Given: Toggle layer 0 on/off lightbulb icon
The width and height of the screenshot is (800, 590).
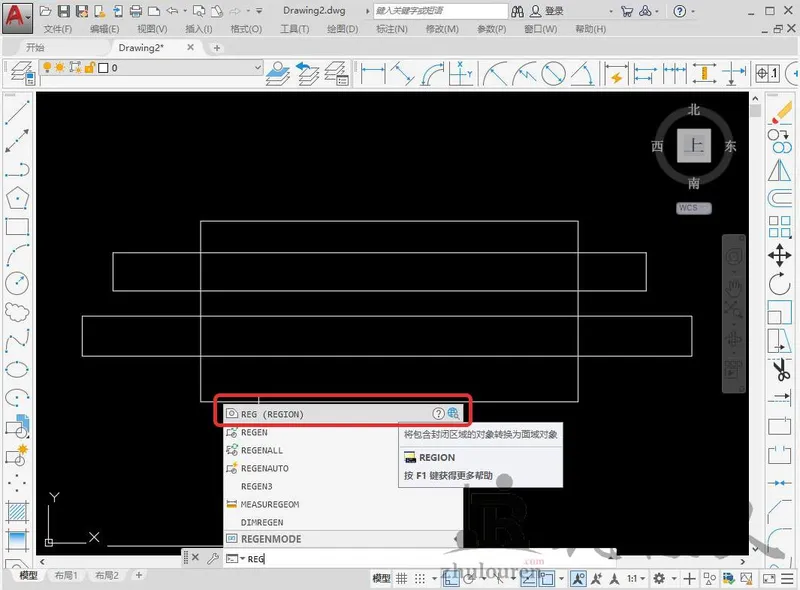Looking at the screenshot, I should pyautogui.click(x=47, y=67).
